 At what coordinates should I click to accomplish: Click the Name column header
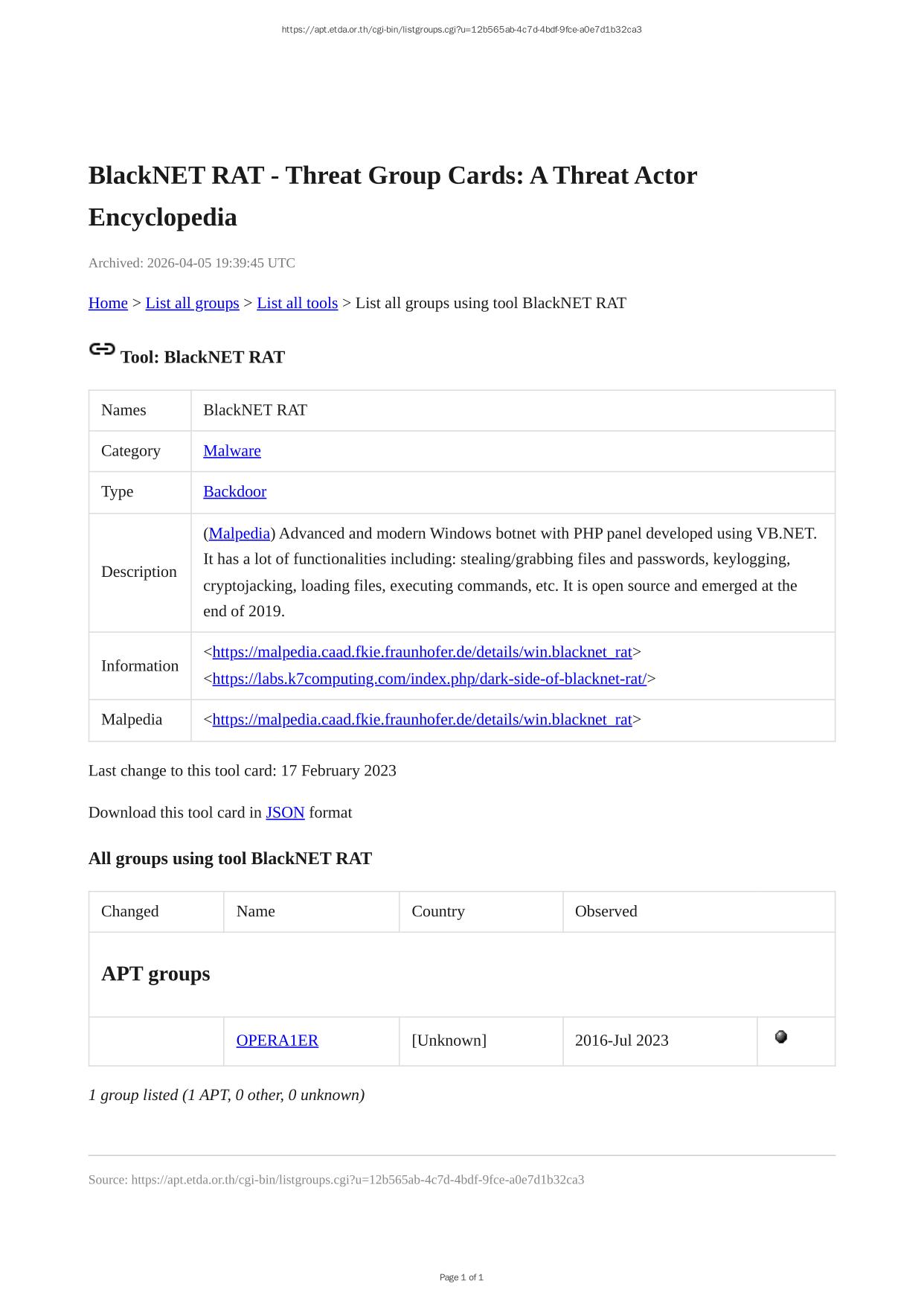coord(255,912)
